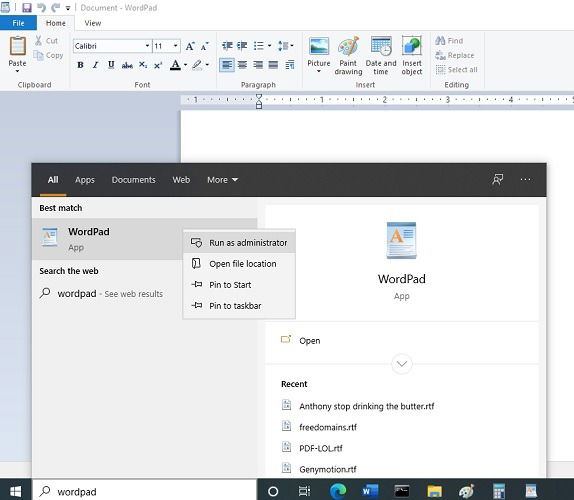Image resolution: width=574 pixels, height=500 pixels.
Task: Open recent file freedomains.rtf
Action: click(x=328, y=427)
